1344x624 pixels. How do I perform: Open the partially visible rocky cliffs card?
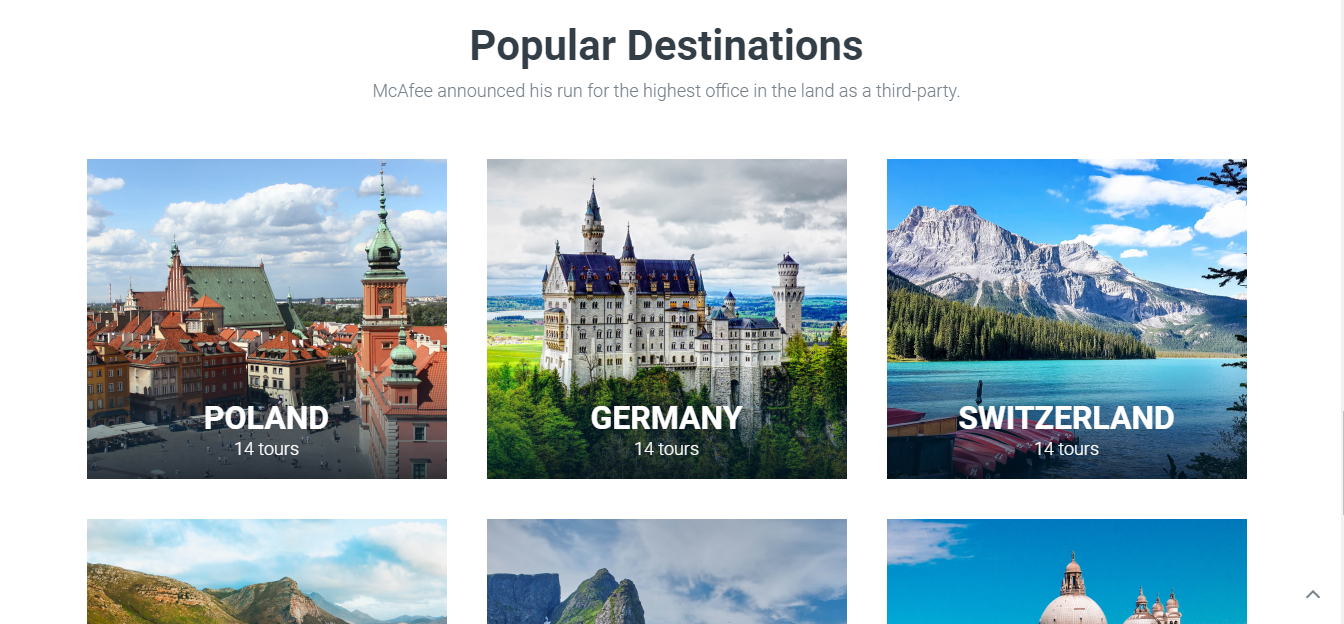tap(667, 571)
